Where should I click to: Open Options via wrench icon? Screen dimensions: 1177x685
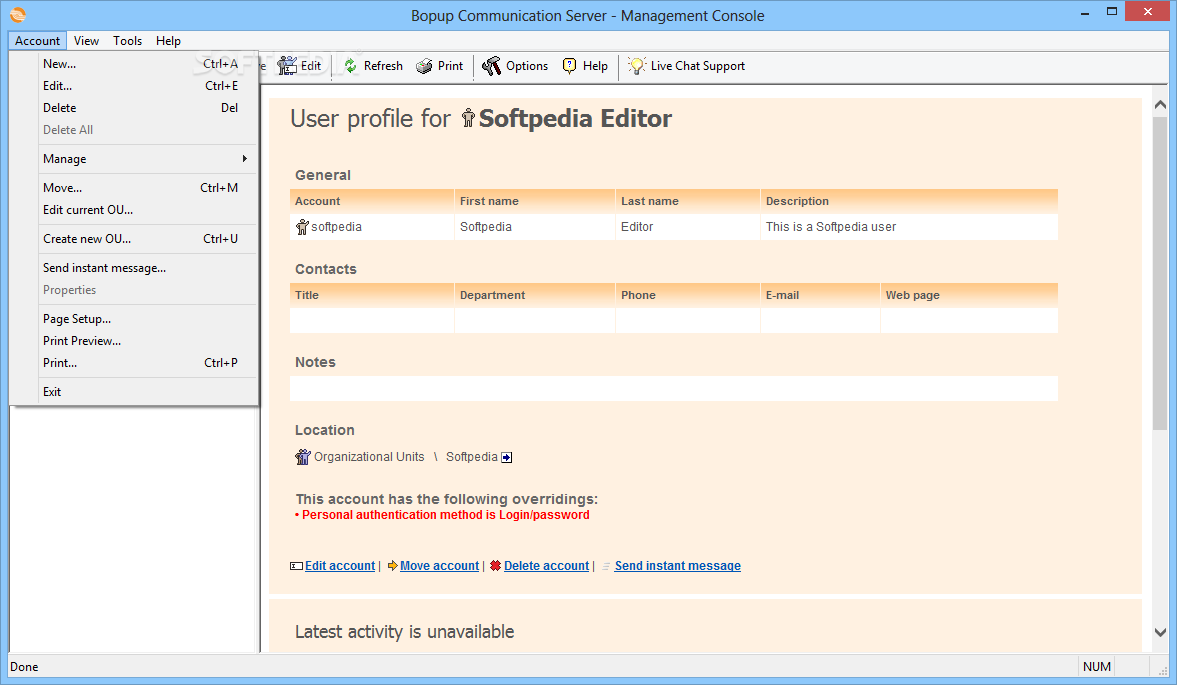(491, 66)
